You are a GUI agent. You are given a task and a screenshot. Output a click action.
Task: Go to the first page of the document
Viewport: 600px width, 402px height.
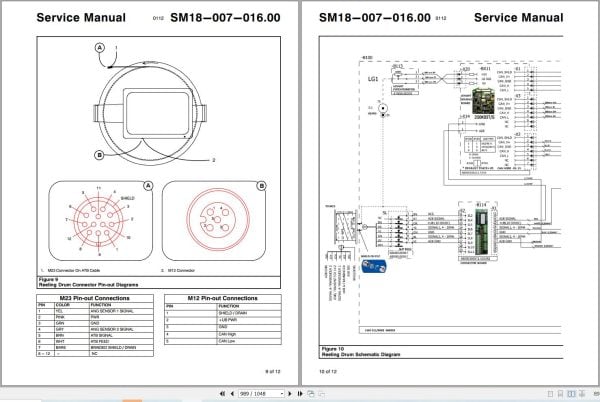[x=222, y=394]
